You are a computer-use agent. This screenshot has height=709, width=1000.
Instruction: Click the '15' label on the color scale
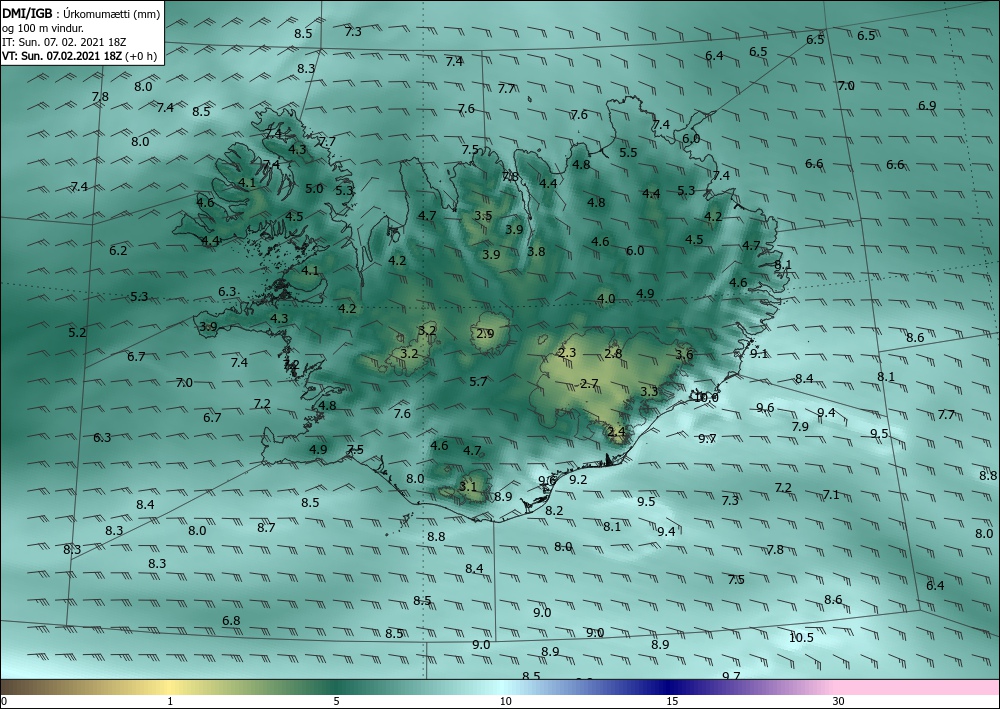[x=672, y=701]
